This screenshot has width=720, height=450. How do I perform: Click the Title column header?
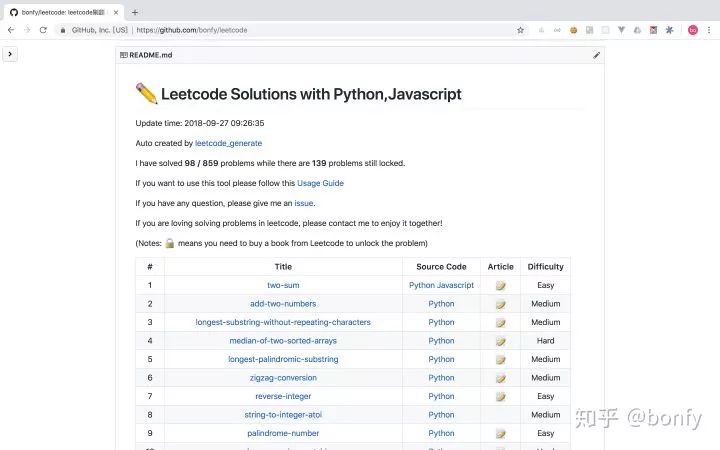click(x=283, y=267)
